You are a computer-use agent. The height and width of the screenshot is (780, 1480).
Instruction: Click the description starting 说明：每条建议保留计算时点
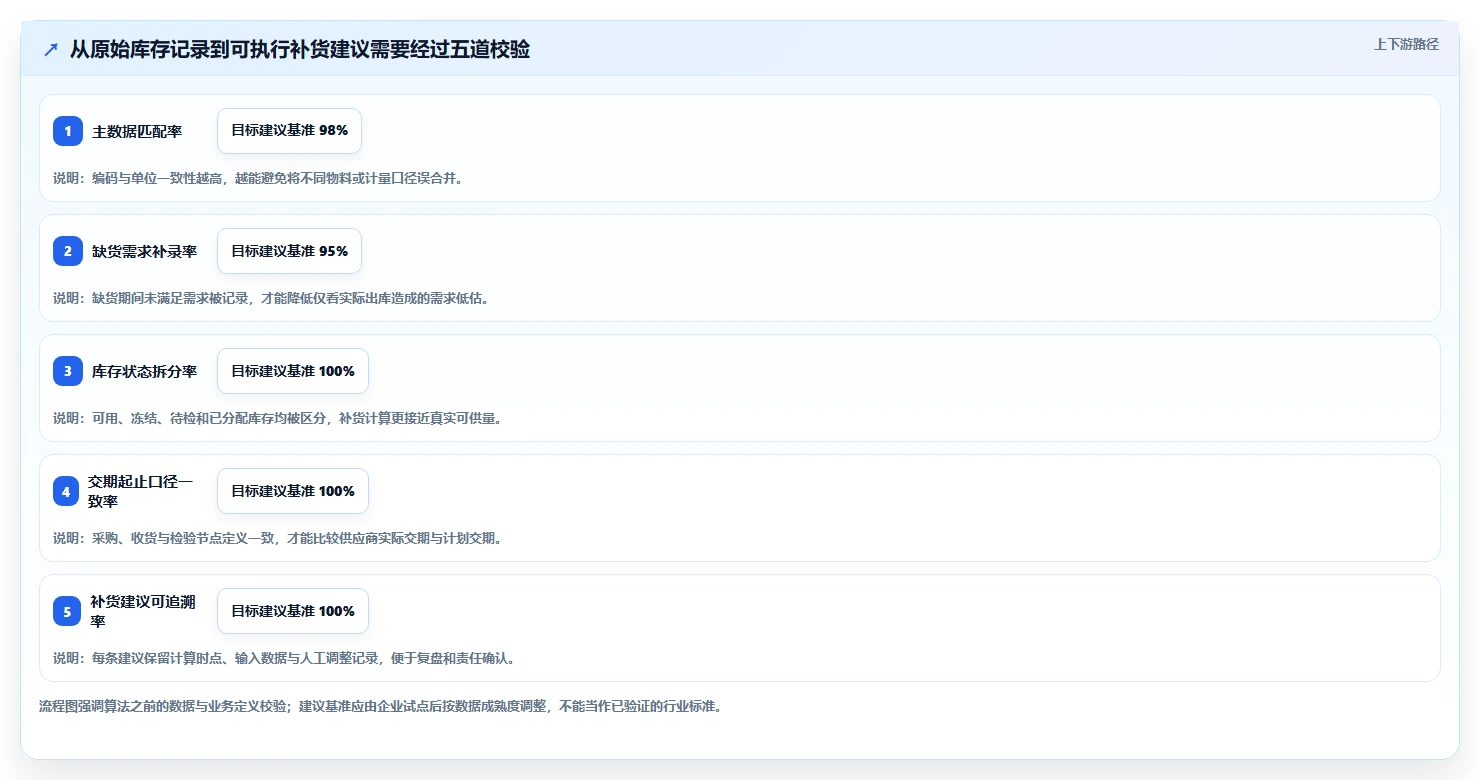[285, 658]
